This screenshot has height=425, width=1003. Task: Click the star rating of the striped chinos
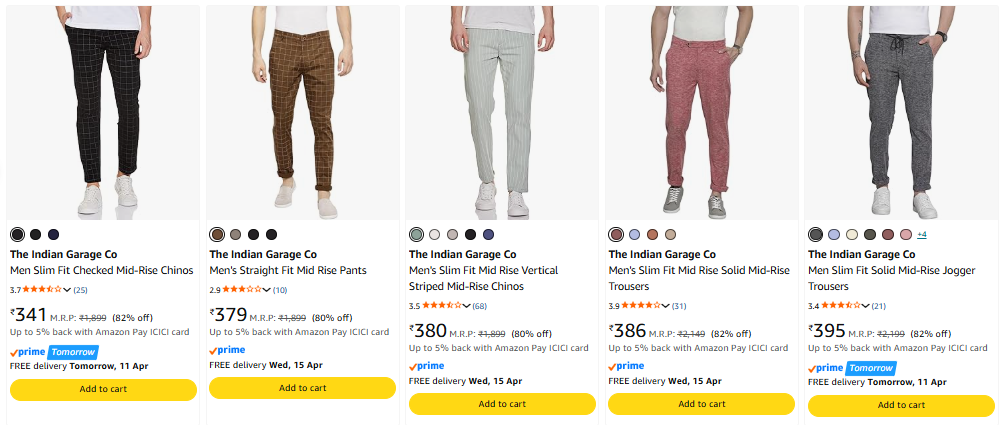pos(442,306)
